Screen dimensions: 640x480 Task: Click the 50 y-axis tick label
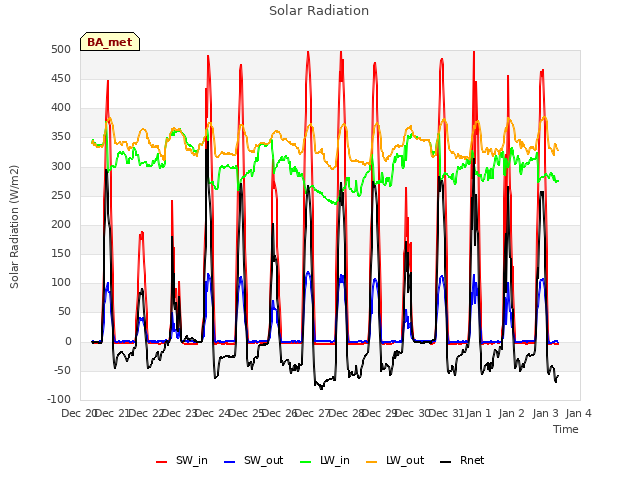tap(64, 312)
